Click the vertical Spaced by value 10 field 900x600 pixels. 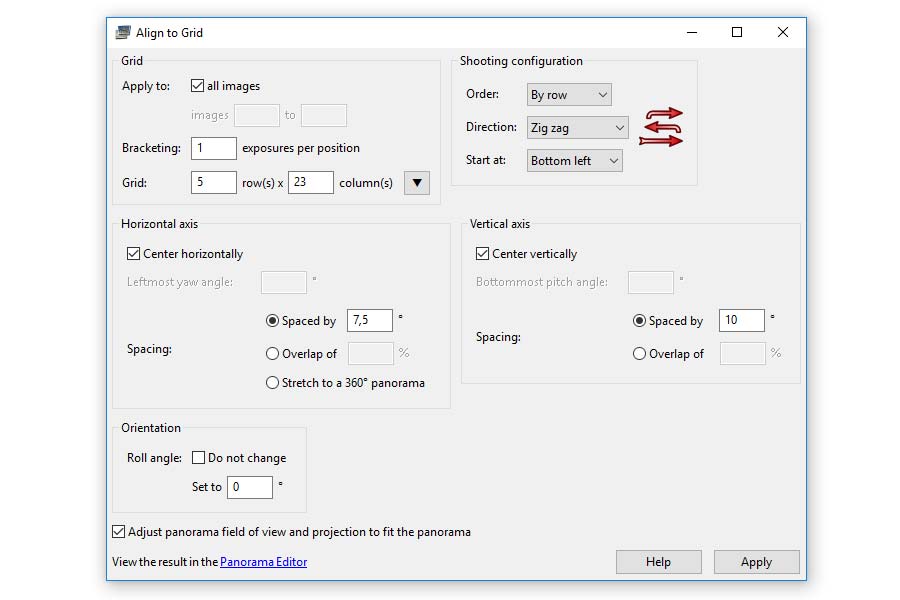(x=742, y=320)
